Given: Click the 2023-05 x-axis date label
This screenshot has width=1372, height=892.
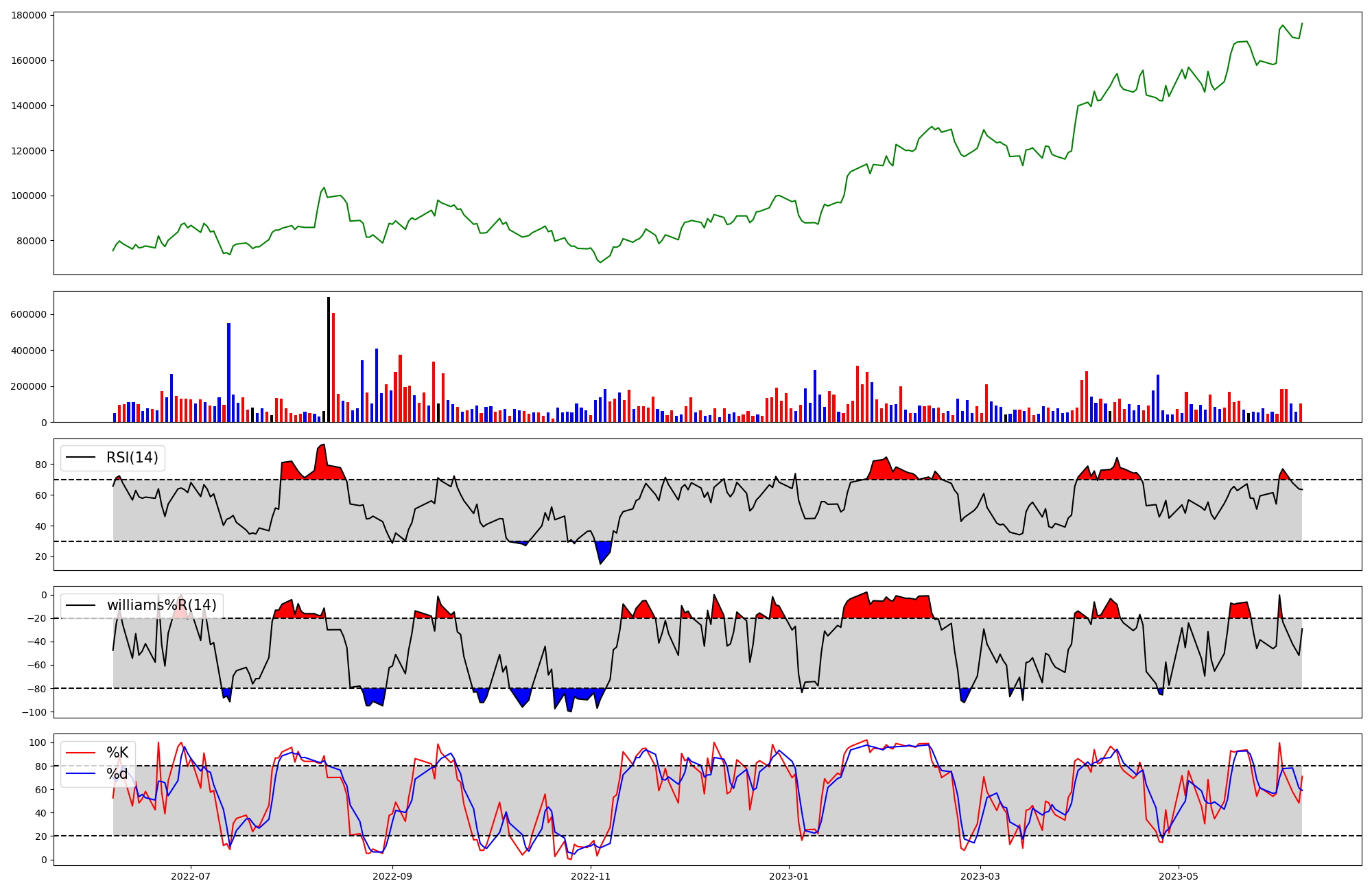Looking at the screenshot, I should point(1179,876).
